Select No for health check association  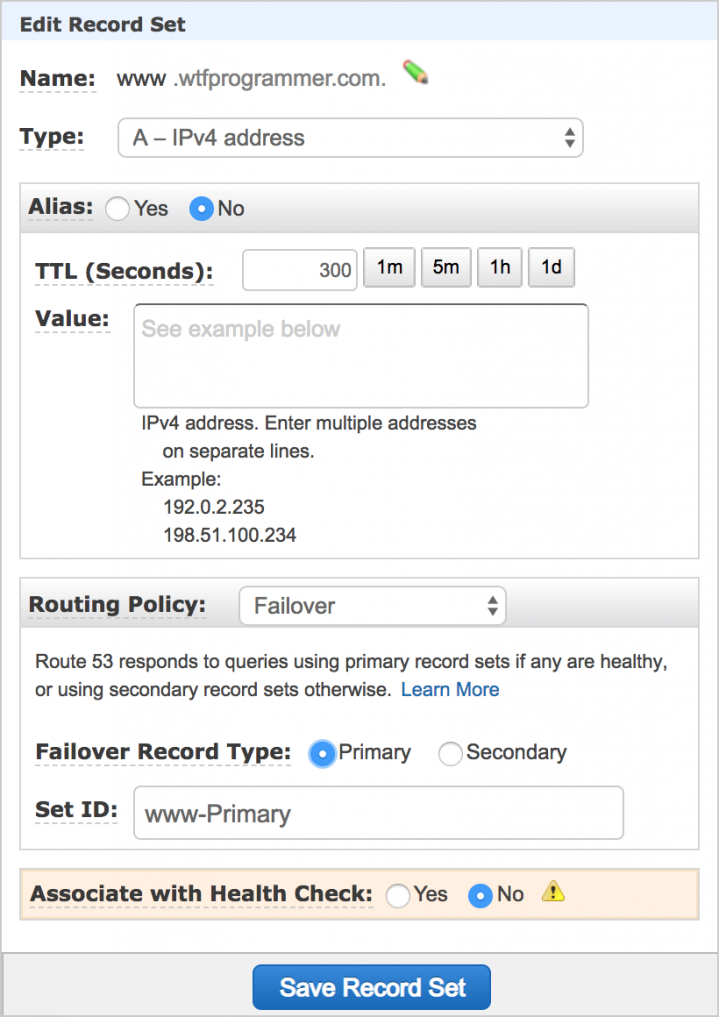pyautogui.click(x=481, y=895)
